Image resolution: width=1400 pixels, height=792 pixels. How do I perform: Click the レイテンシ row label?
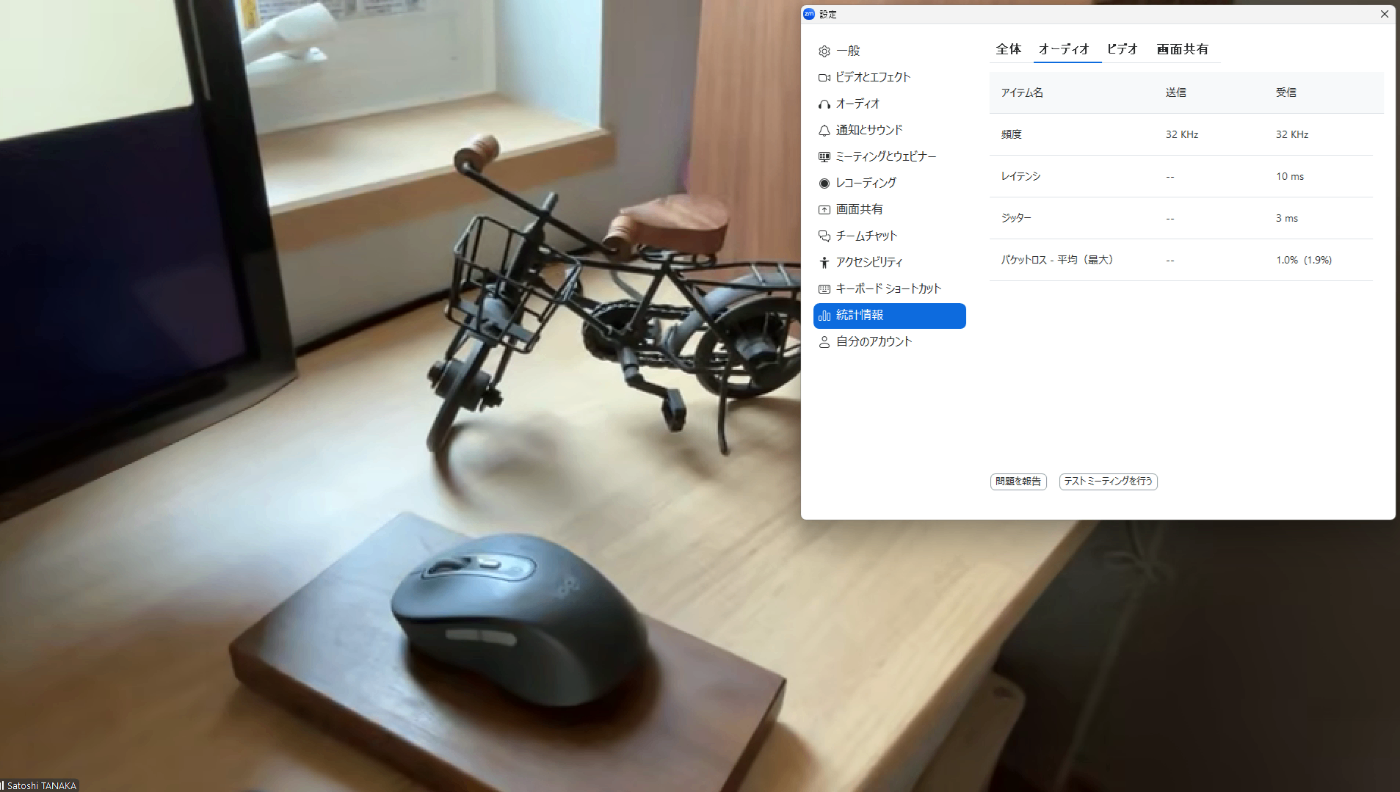1021,176
